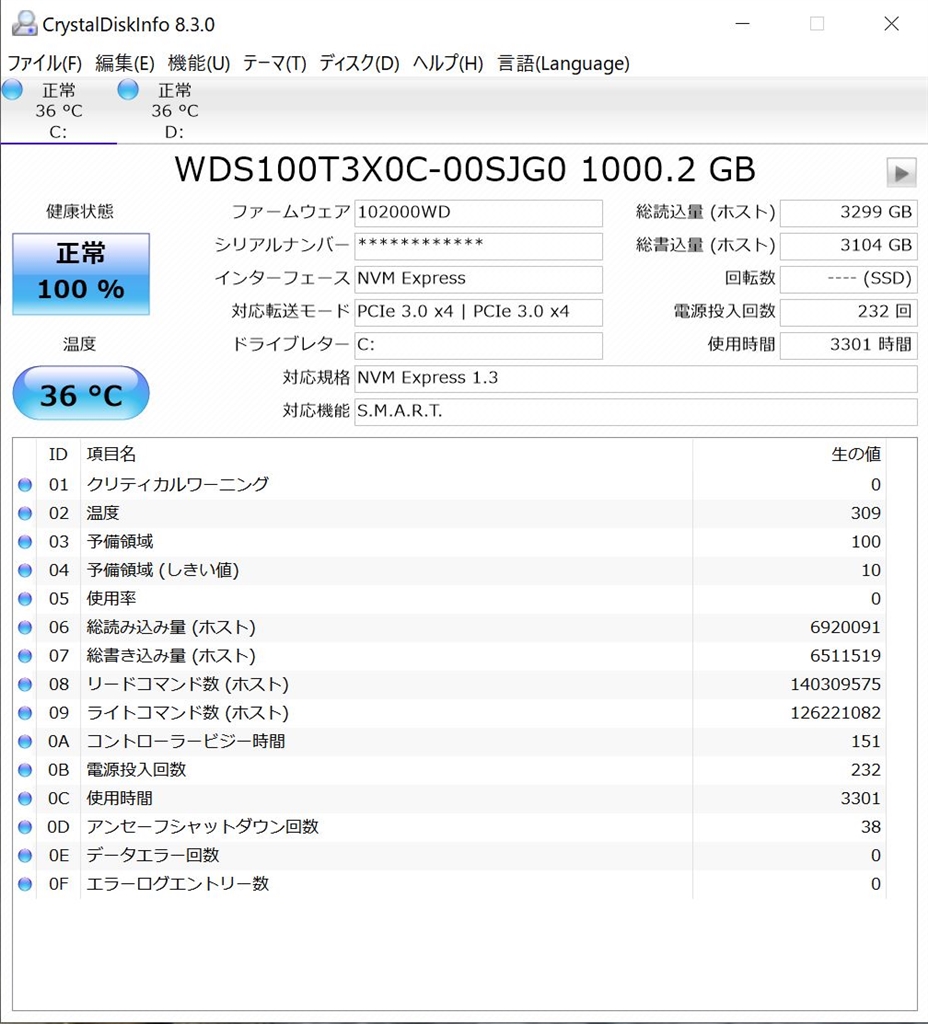
Task: Click status orb for 0B 電源投入回数 row
Action: click(x=25, y=770)
